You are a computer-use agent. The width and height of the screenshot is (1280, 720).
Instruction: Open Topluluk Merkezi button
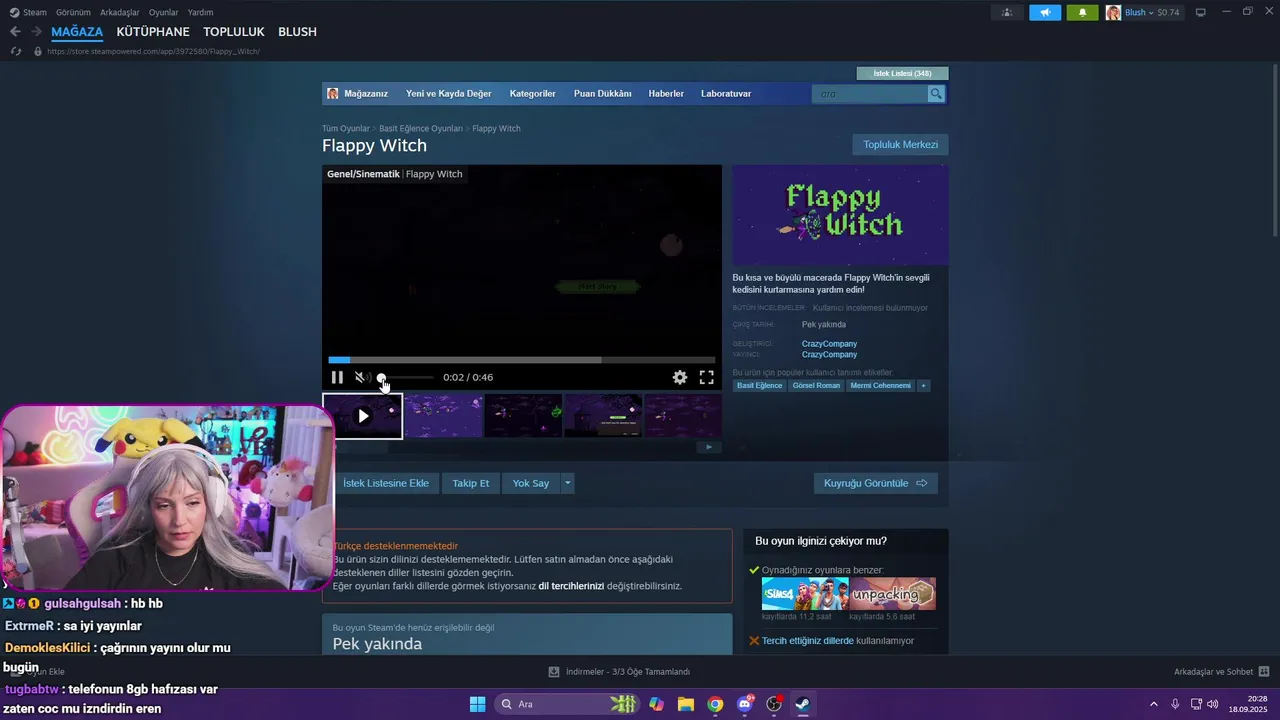[x=901, y=145]
